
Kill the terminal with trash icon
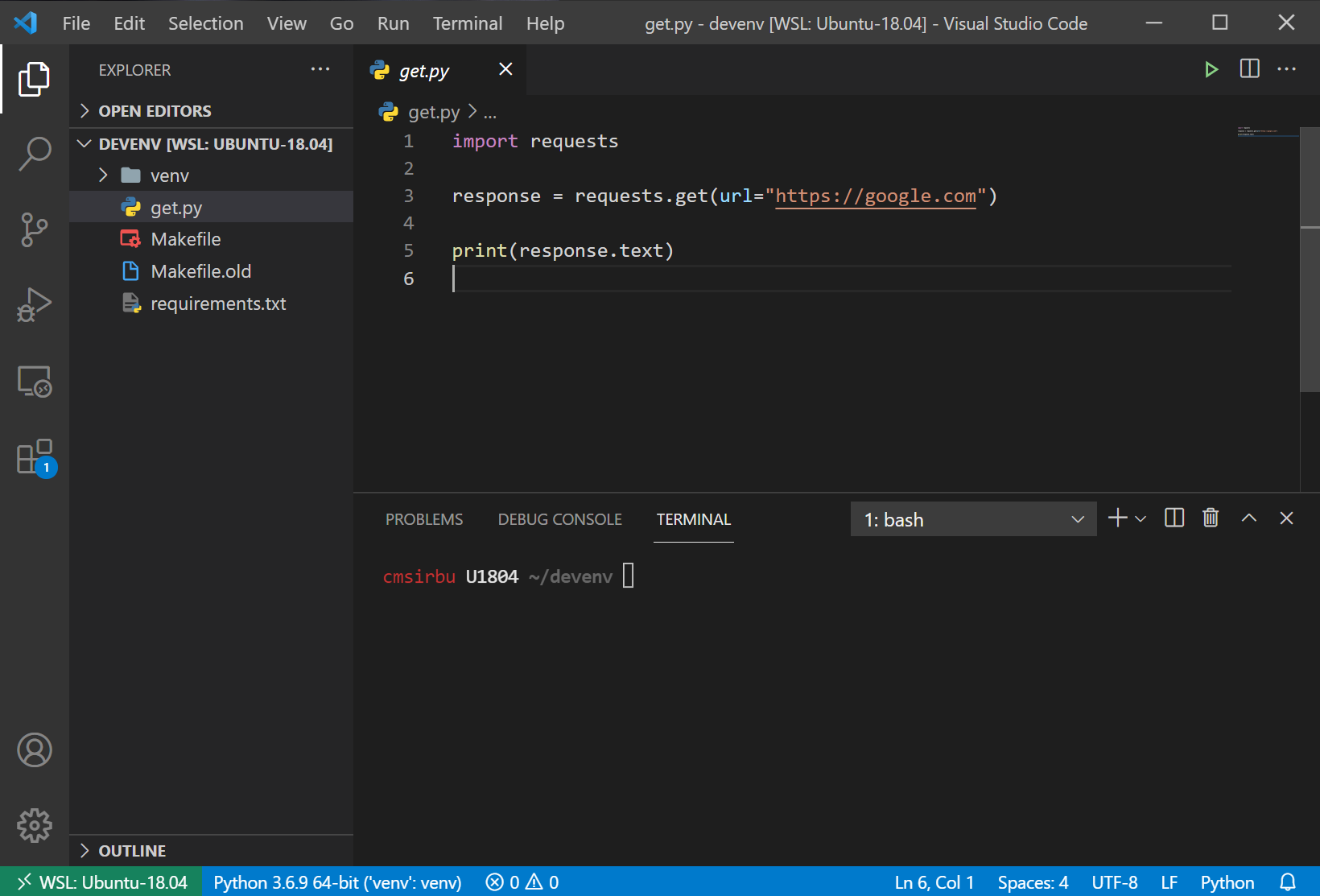pos(1211,518)
